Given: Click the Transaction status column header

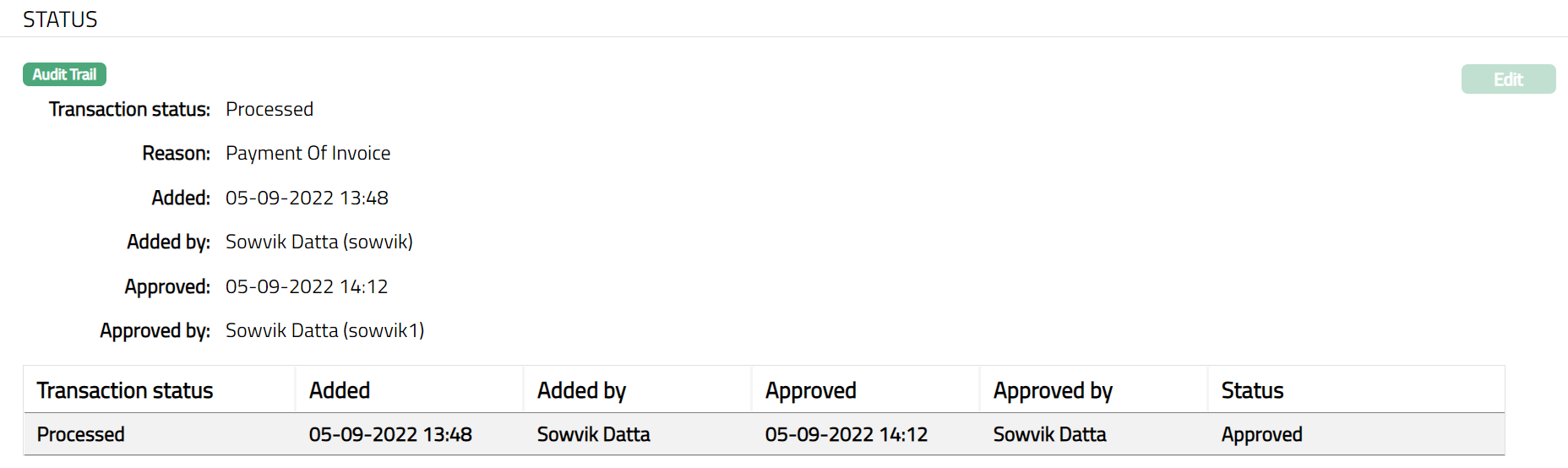Looking at the screenshot, I should (125, 390).
